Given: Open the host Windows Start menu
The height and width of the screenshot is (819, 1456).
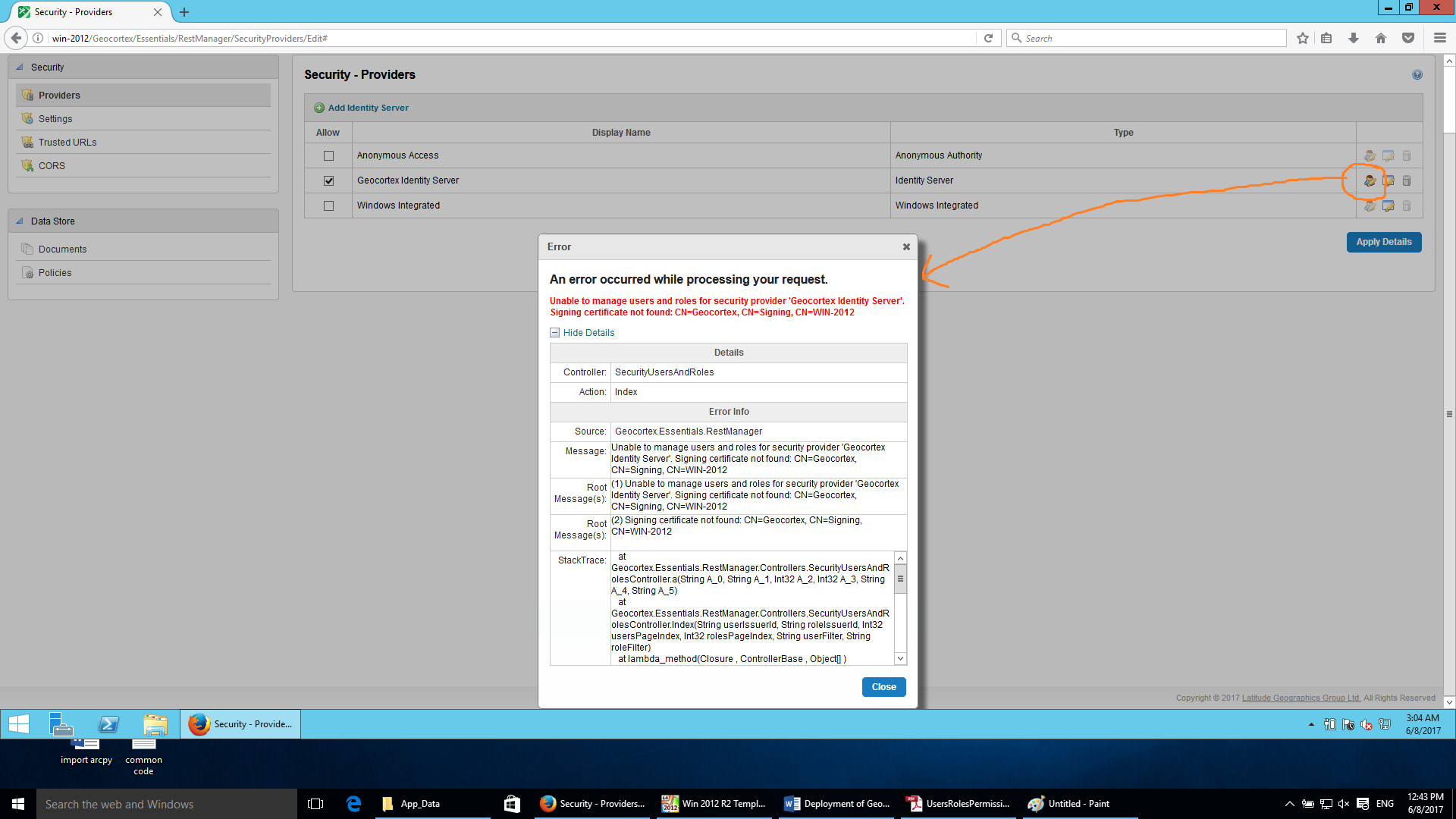Looking at the screenshot, I should (18, 804).
